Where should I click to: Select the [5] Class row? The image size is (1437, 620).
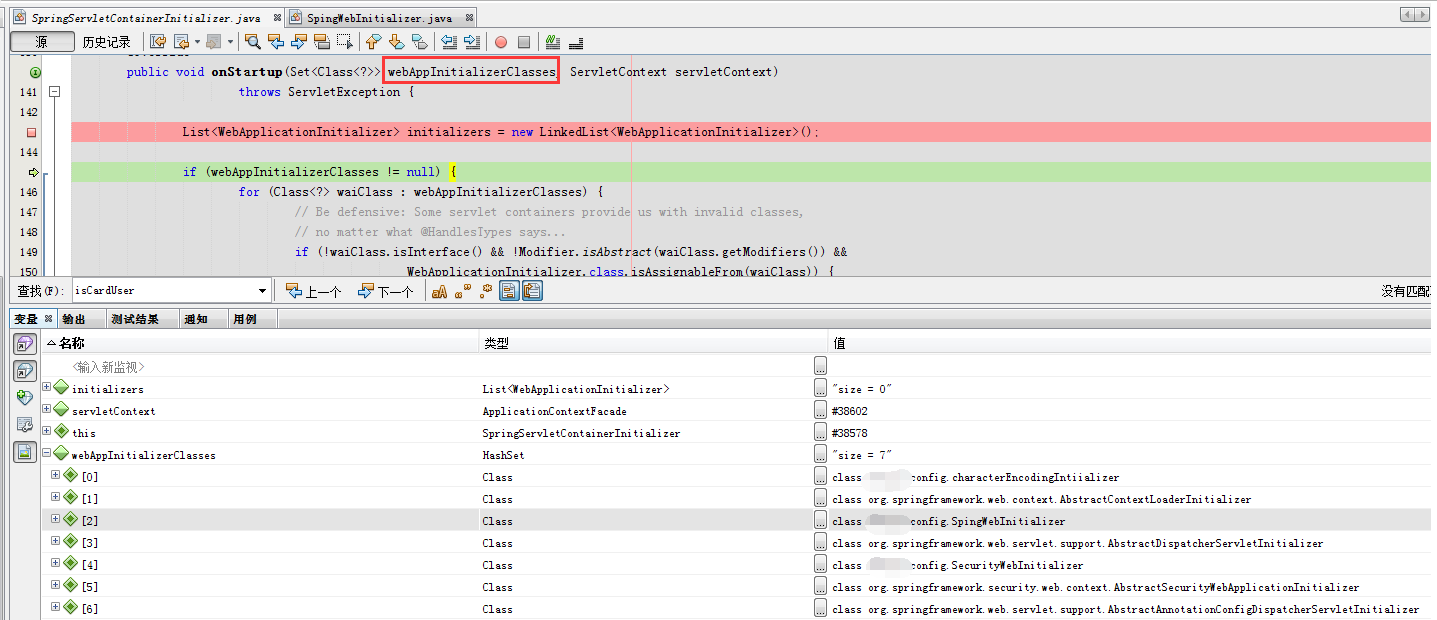click(738, 587)
